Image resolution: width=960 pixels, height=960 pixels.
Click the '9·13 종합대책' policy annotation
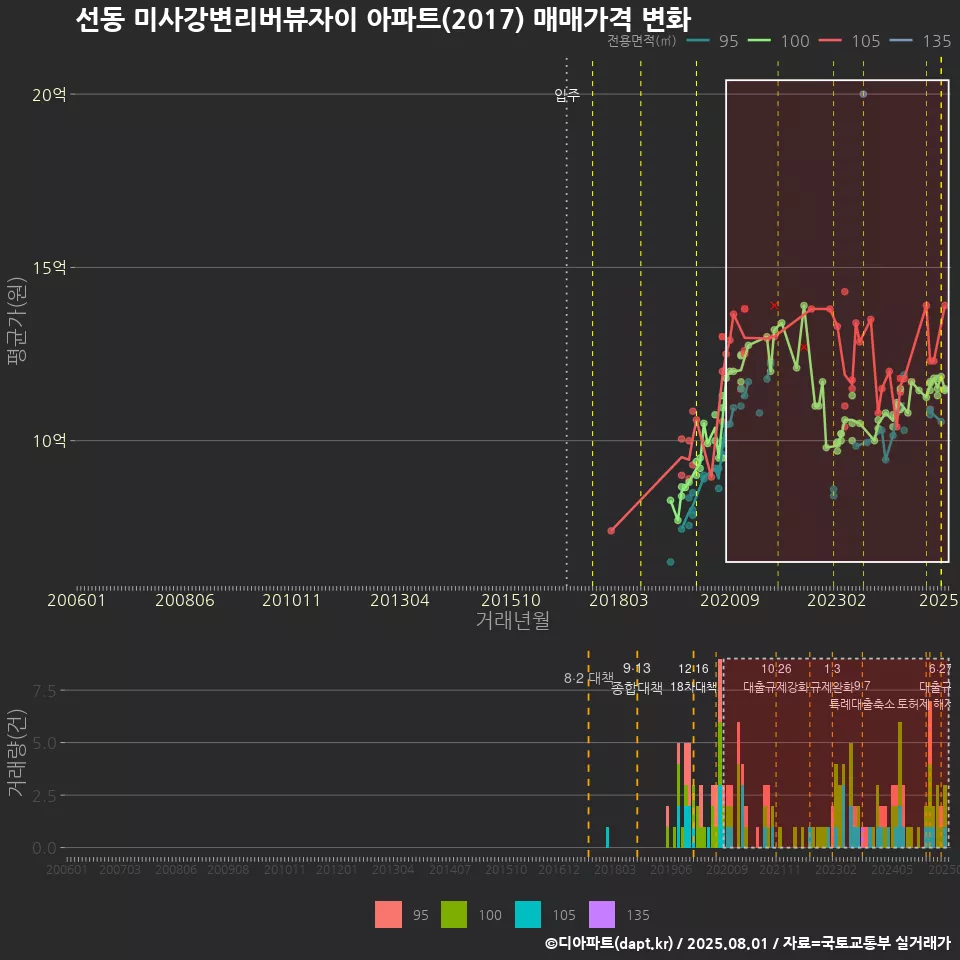click(x=637, y=678)
